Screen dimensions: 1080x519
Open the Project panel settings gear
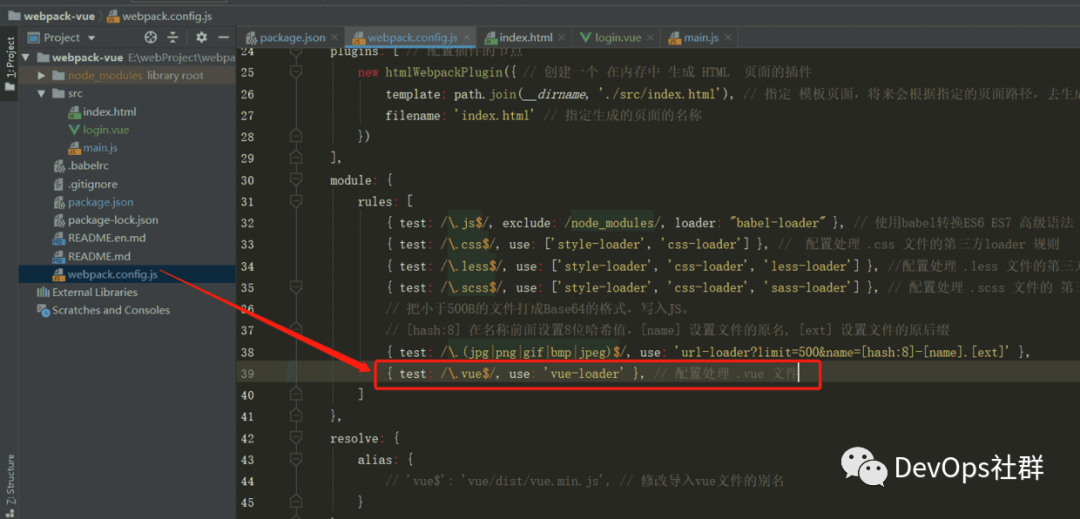pos(201,37)
